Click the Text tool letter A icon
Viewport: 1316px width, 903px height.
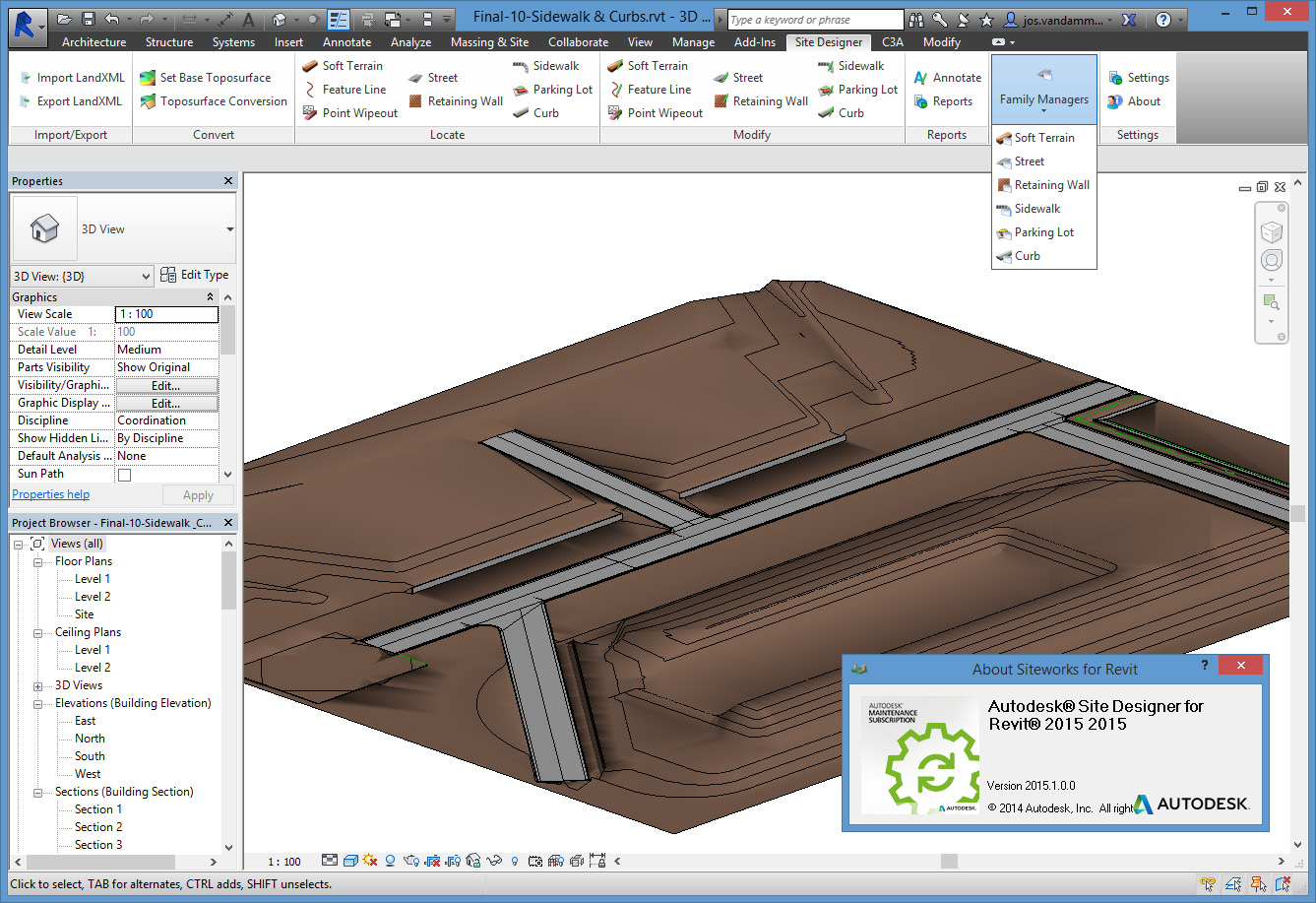pos(248,19)
